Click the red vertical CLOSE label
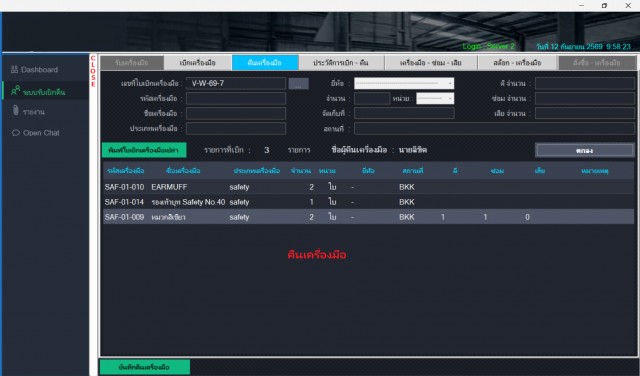This screenshot has width=640, height=376. click(x=93, y=71)
